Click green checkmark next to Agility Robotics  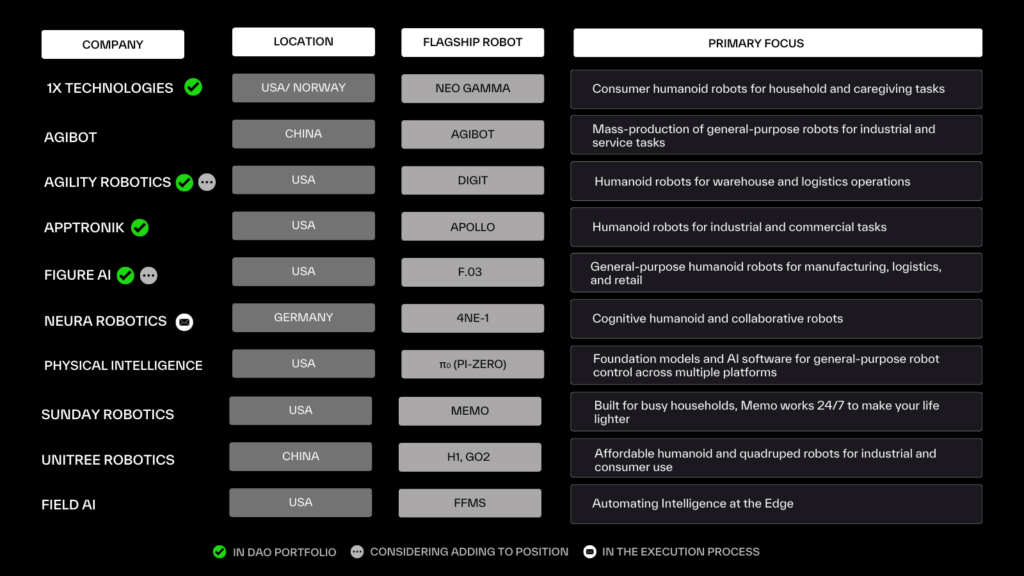[x=184, y=182]
